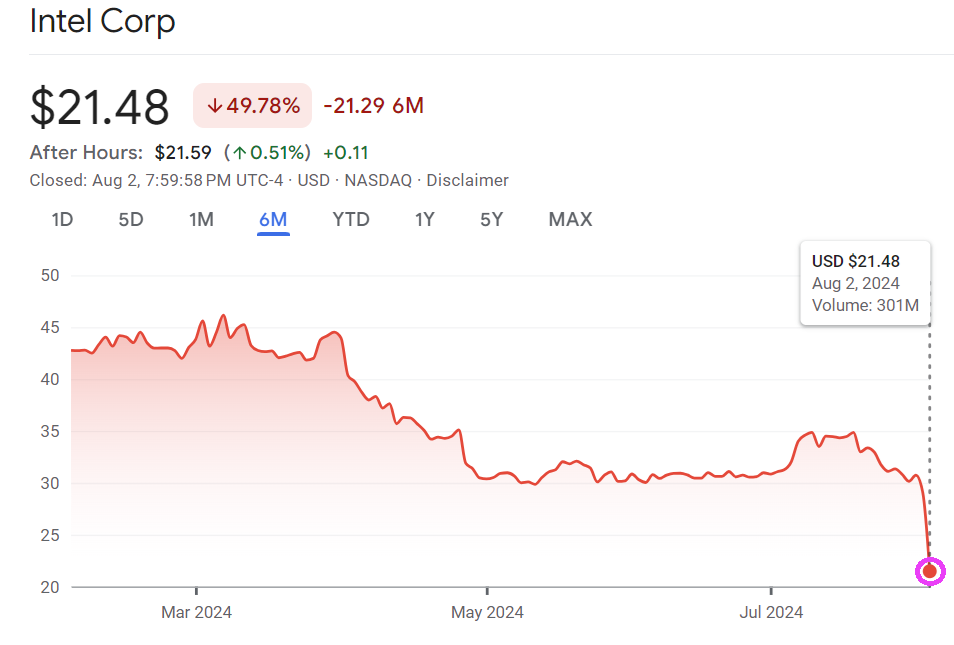Open the Disclaimer link
The height and width of the screenshot is (645, 954).
pos(467,180)
